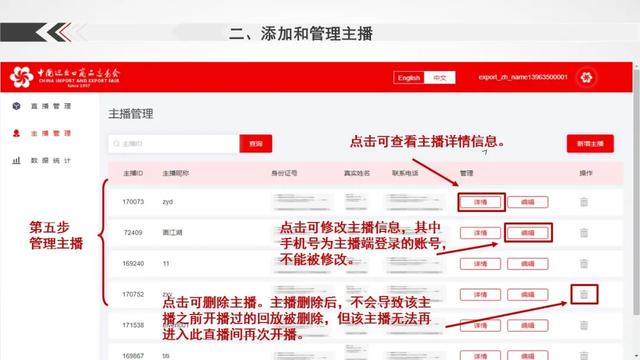
Task: Select the nickname cell 11
Action: [x=166, y=264]
